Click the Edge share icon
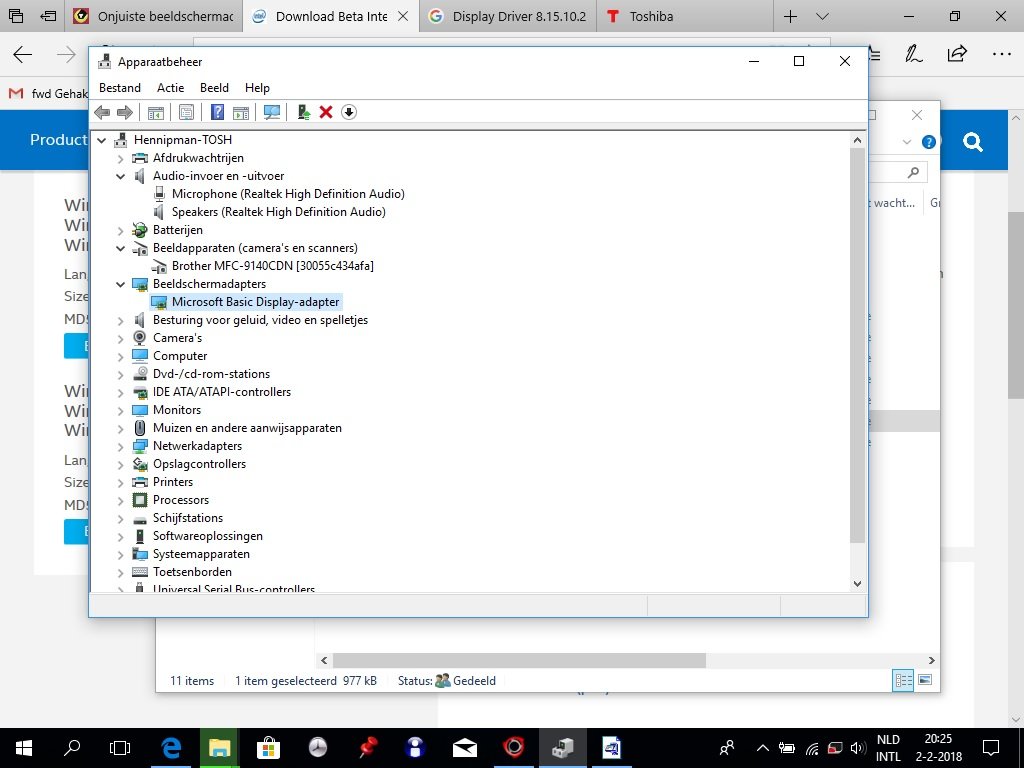This screenshot has width=1024, height=768. click(957, 54)
